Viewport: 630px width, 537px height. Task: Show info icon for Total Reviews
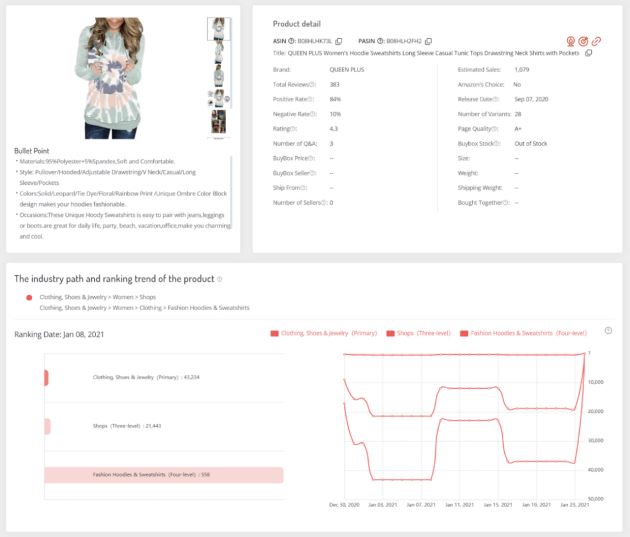(x=313, y=85)
